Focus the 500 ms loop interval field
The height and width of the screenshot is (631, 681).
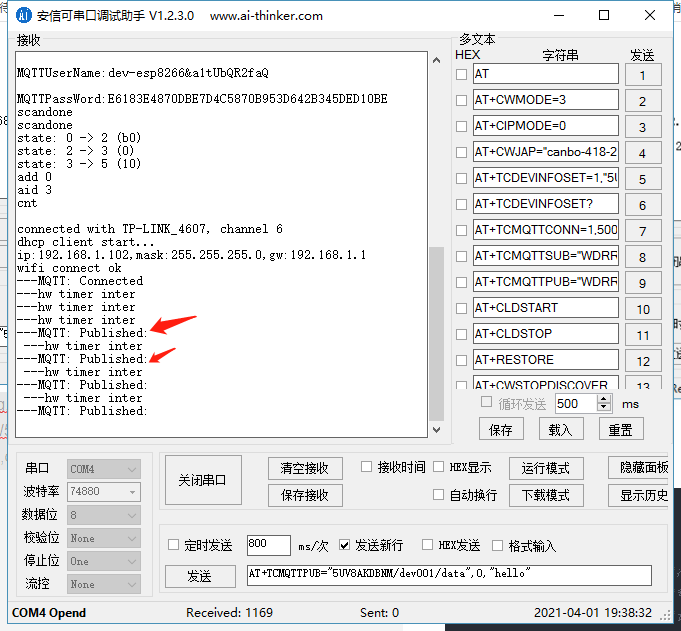pos(576,403)
